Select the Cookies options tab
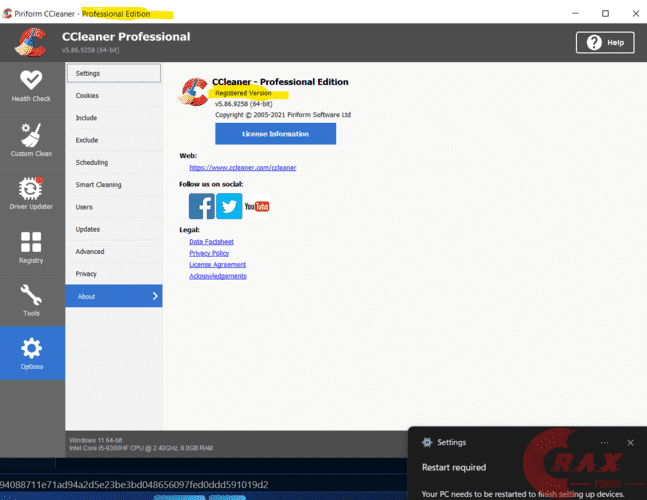647x500 pixels. [x=114, y=95]
